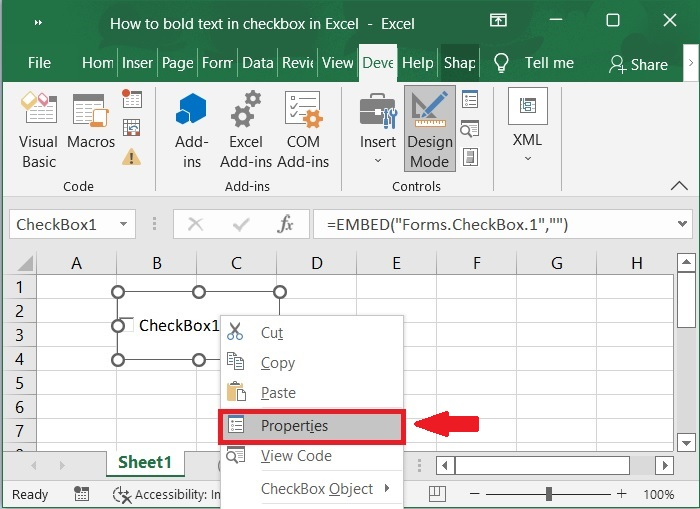Open the Name Box dropdown arrow
700x509 pixels.
pos(123,224)
